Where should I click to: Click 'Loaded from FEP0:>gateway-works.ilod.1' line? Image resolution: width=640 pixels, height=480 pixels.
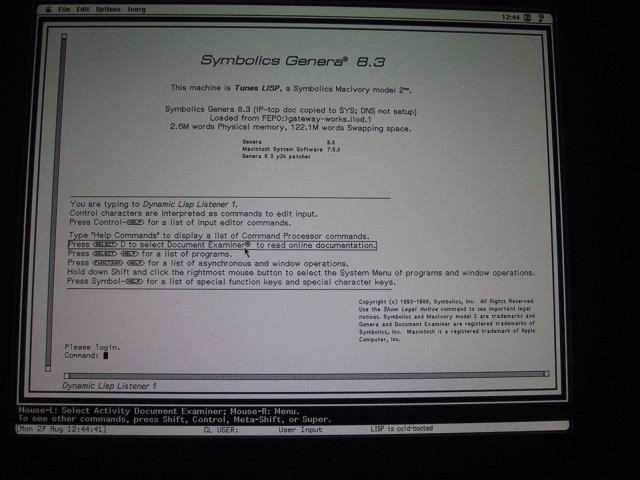coord(290,119)
